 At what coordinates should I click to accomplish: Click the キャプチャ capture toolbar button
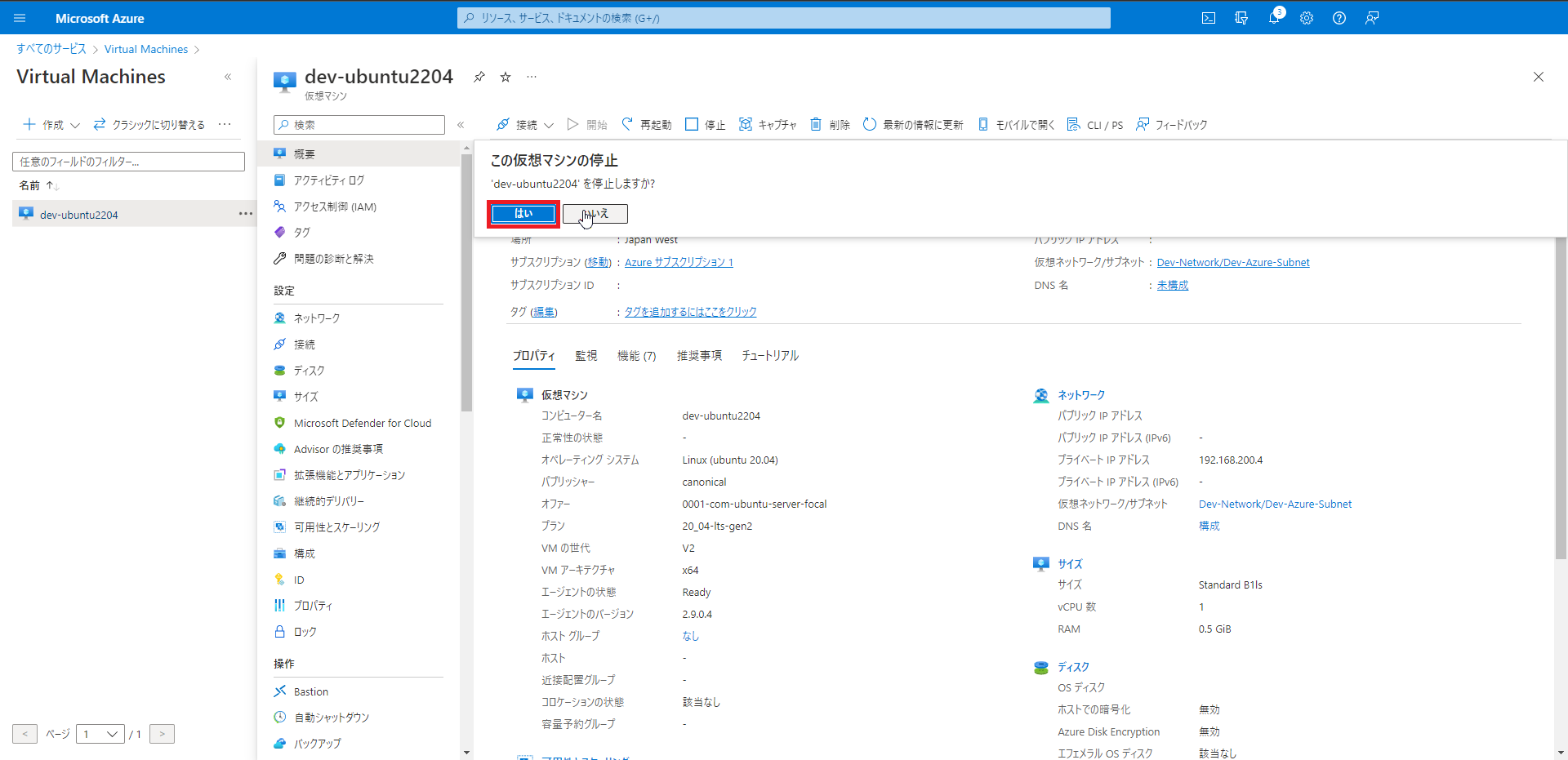point(768,124)
